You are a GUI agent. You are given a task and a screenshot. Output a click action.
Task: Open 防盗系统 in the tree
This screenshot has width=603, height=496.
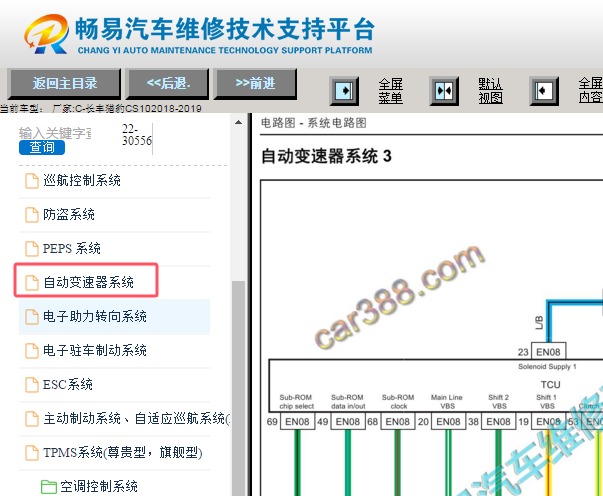pyautogui.click(x=69, y=214)
